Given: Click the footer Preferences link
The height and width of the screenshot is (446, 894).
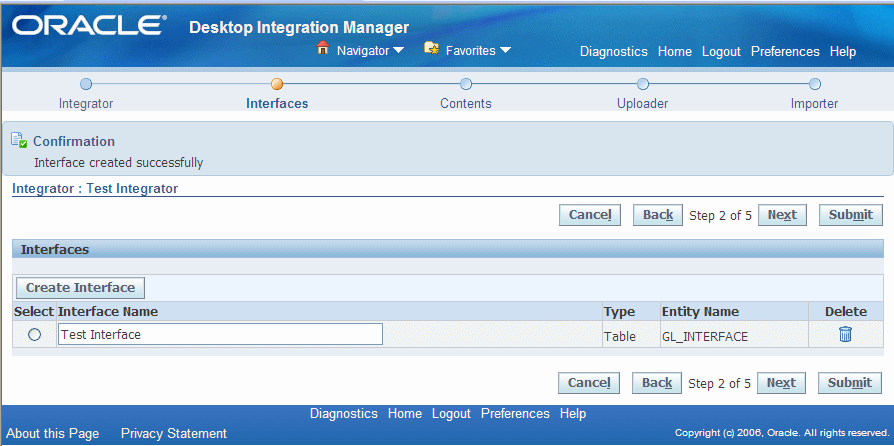Looking at the screenshot, I should click(515, 413).
